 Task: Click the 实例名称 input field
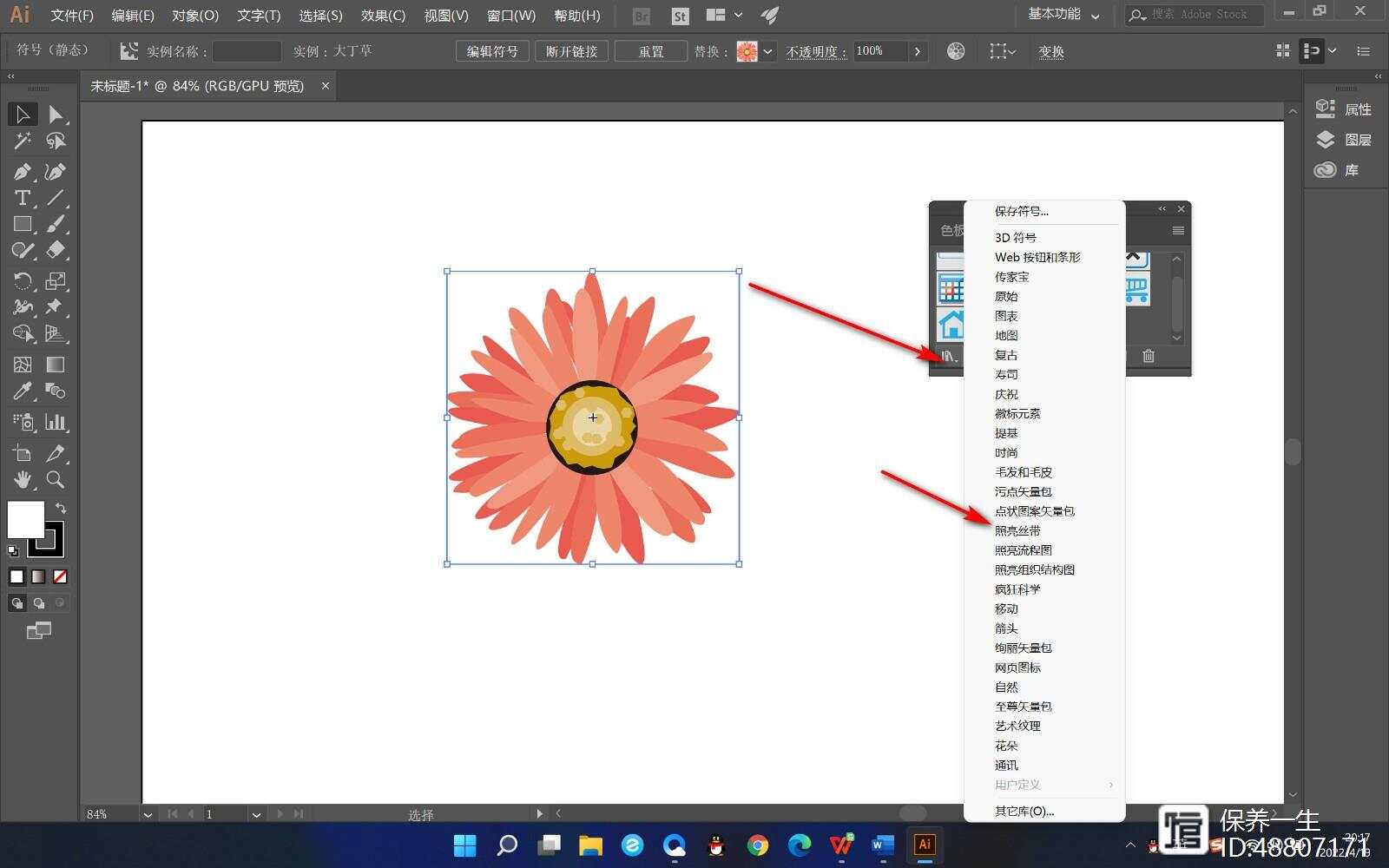click(x=247, y=51)
